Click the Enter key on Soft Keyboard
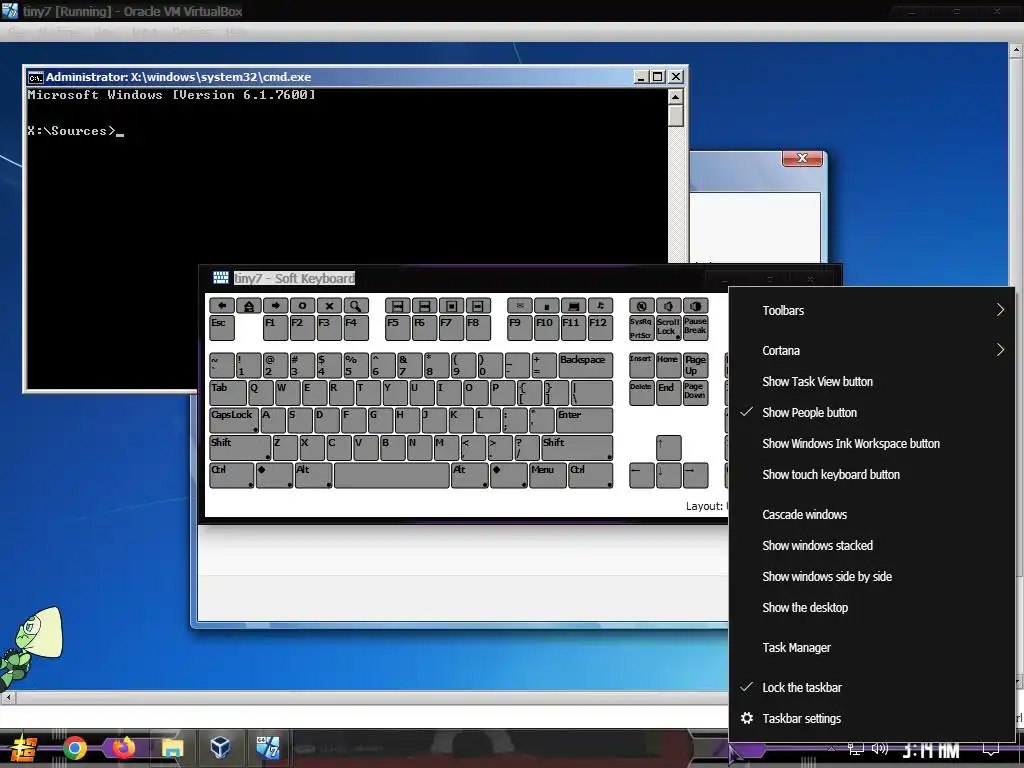The width and height of the screenshot is (1024, 768). point(584,421)
